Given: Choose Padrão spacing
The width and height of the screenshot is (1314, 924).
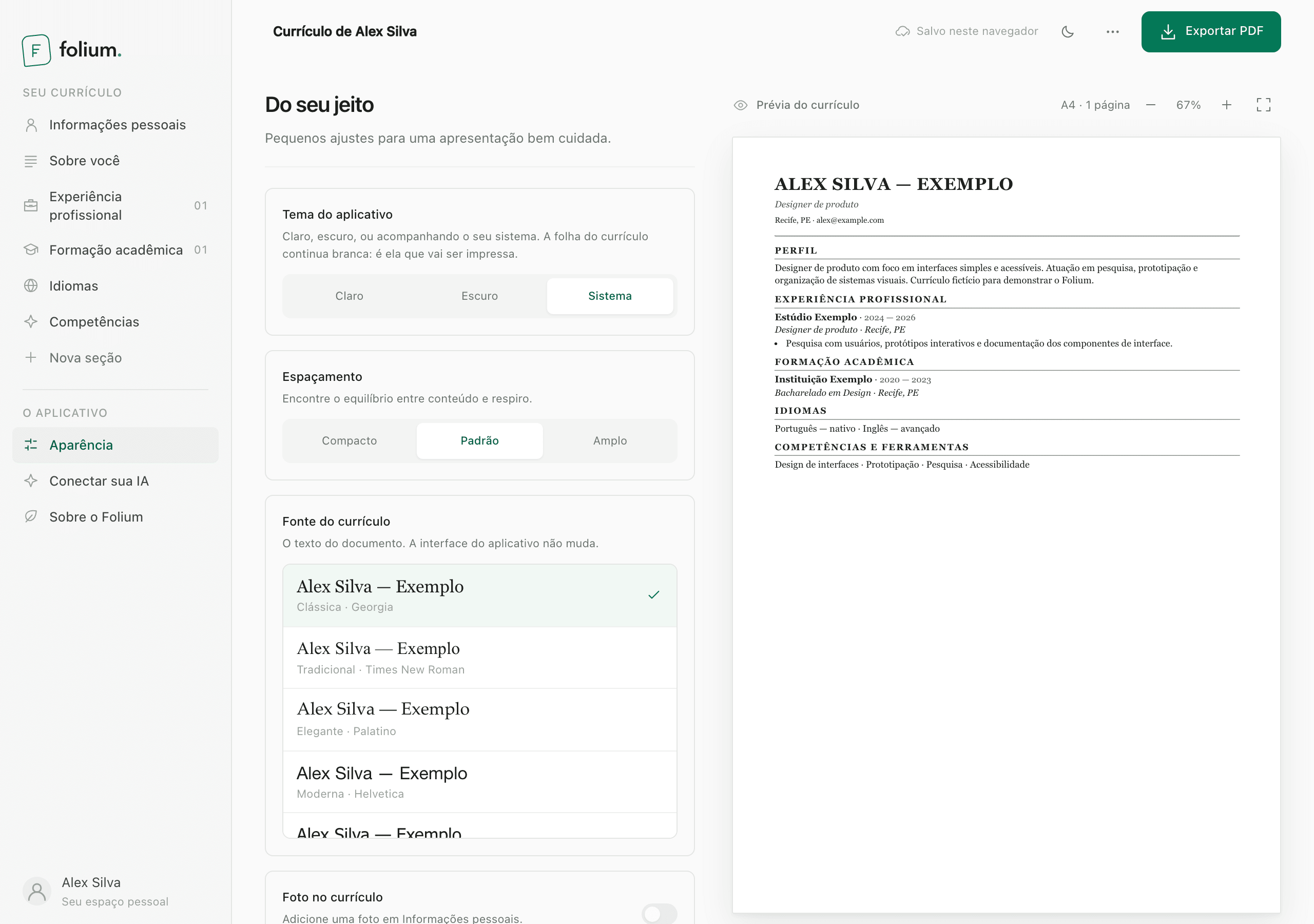Looking at the screenshot, I should pos(479,441).
